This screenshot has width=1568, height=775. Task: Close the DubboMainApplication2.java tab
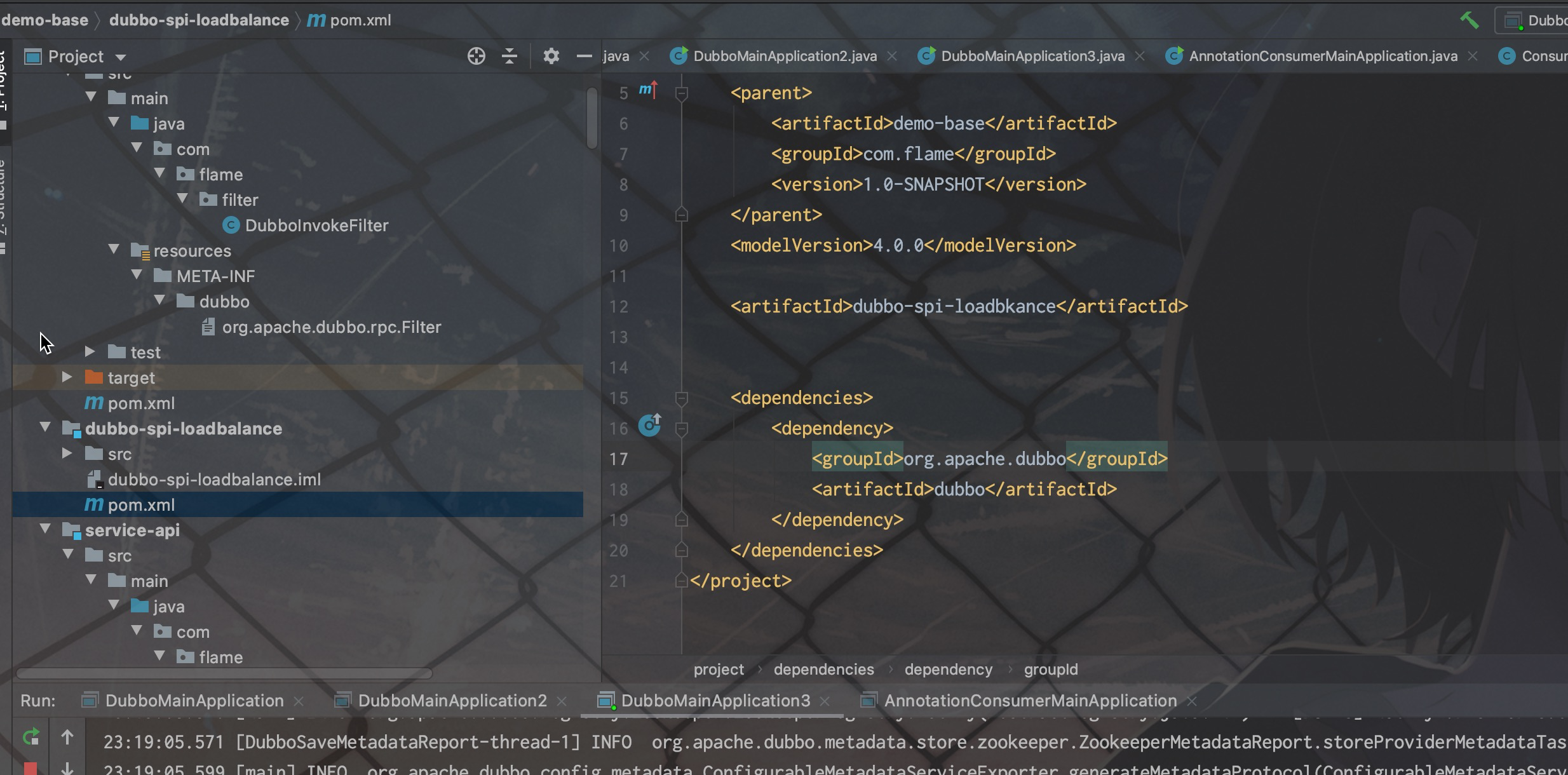click(892, 57)
